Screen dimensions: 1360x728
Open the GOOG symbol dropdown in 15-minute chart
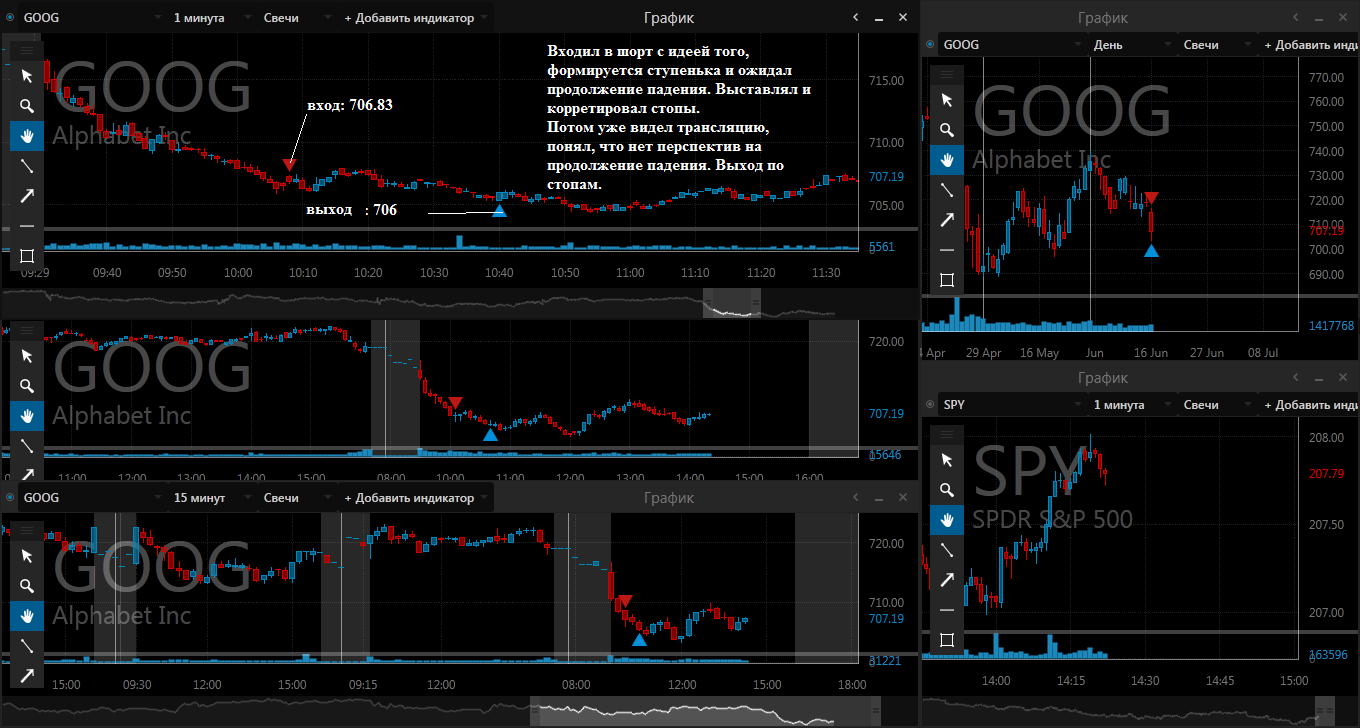pyautogui.click(x=92, y=498)
